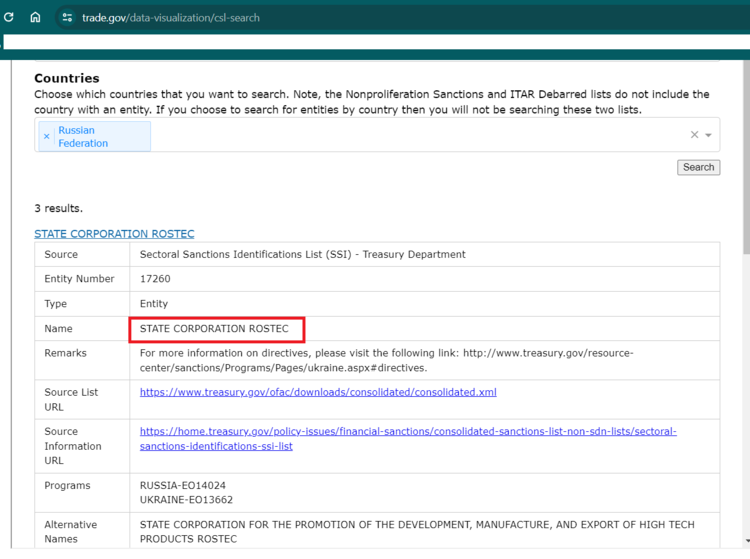Viewport: 750px width, 559px height.
Task: Go to the browser home page icon
Action: coord(35,18)
